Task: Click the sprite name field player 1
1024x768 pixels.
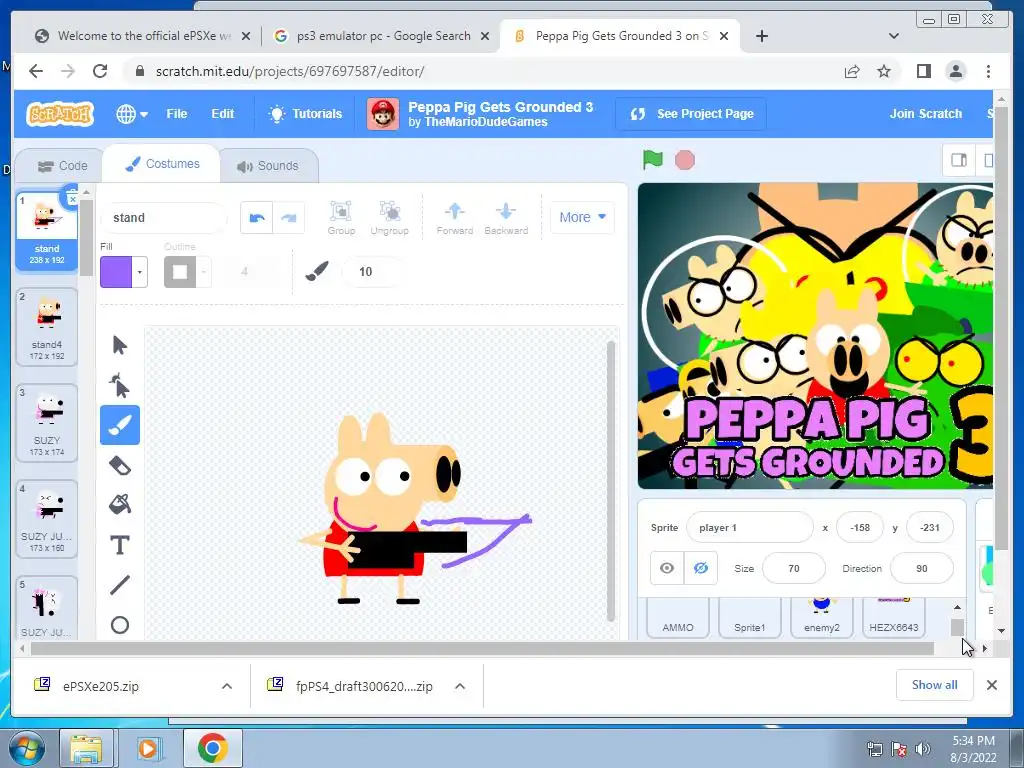Action: pos(750,528)
